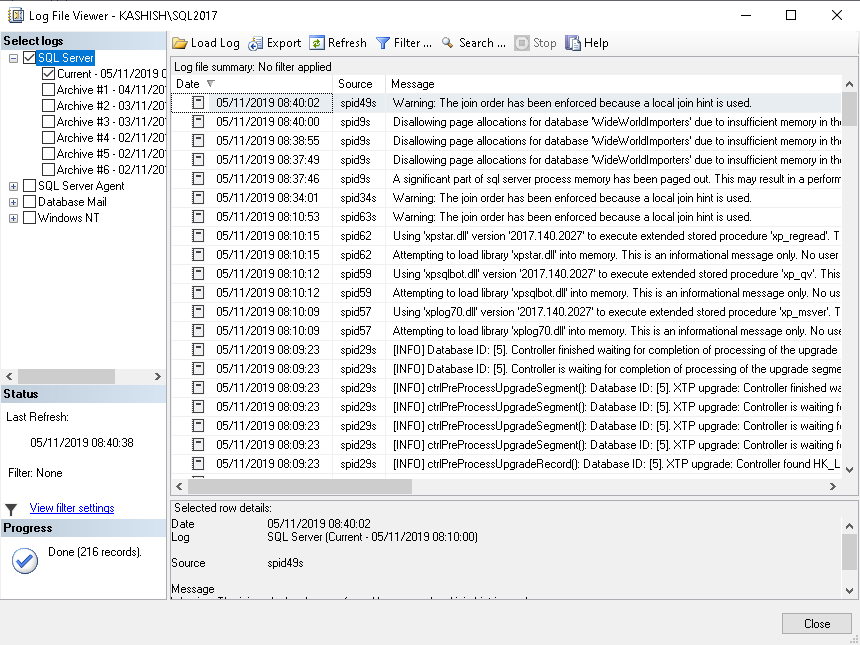Select the Windows NT tree label
Viewport: 860px width, 645px height.
[69, 218]
